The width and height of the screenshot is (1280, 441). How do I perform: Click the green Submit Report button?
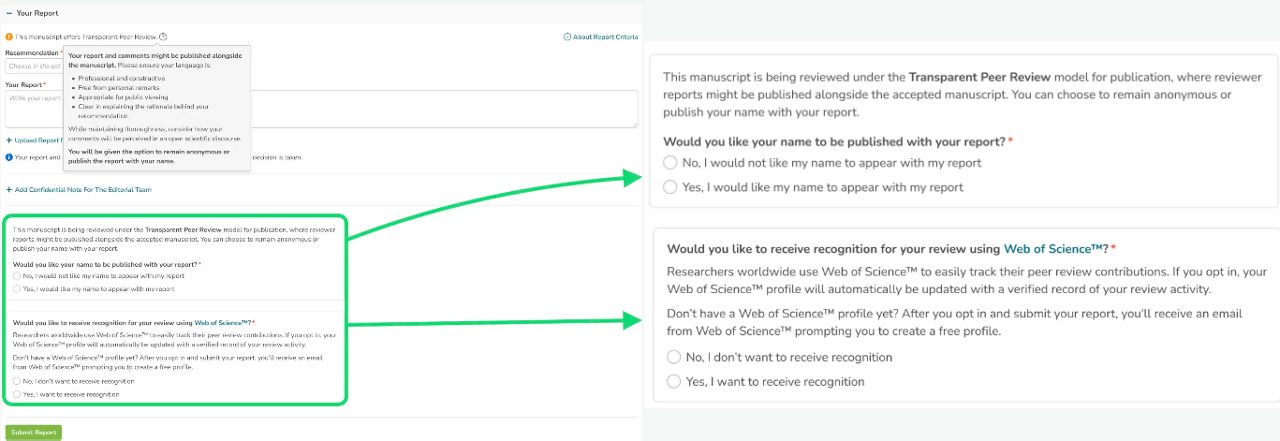coord(33,432)
